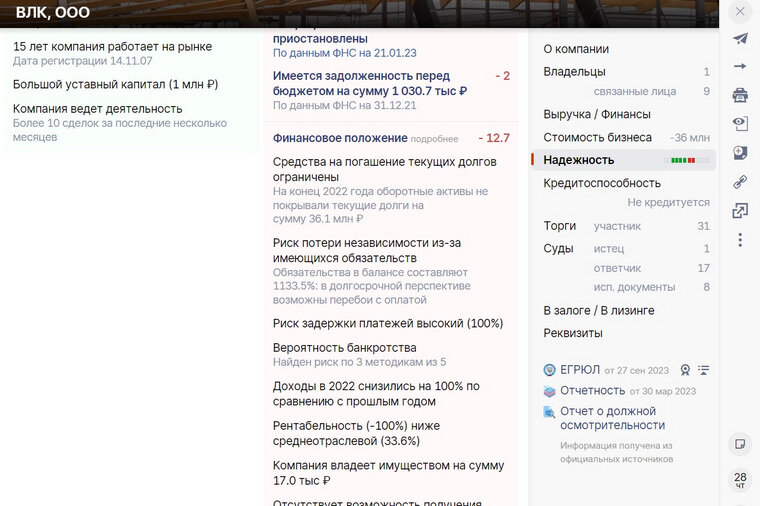760x506 pixels.
Task: Click По данным ФНС на 21.01.23
Action: (x=344, y=53)
